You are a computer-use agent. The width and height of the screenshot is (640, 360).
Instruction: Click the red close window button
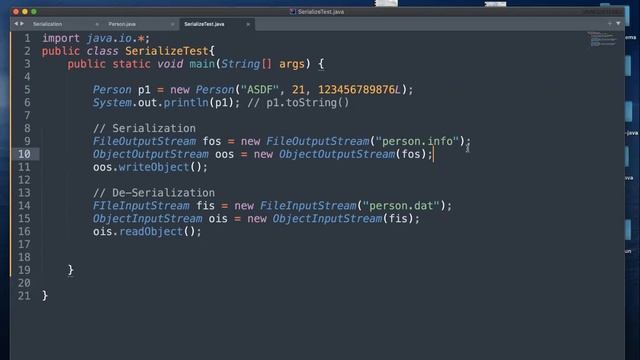16,11
